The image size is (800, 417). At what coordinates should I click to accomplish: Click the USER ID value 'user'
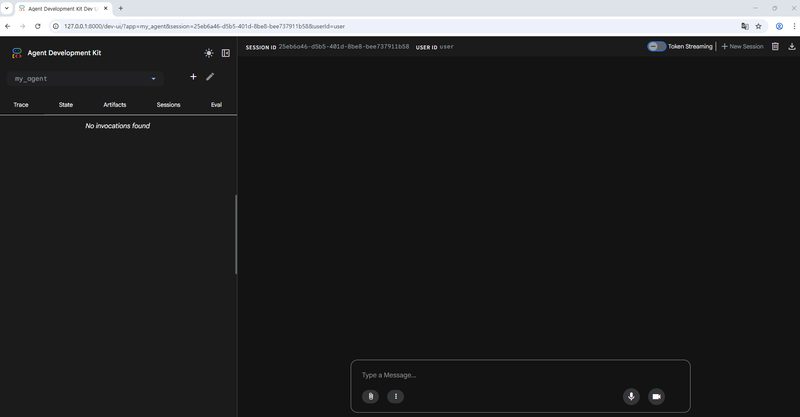click(x=446, y=46)
